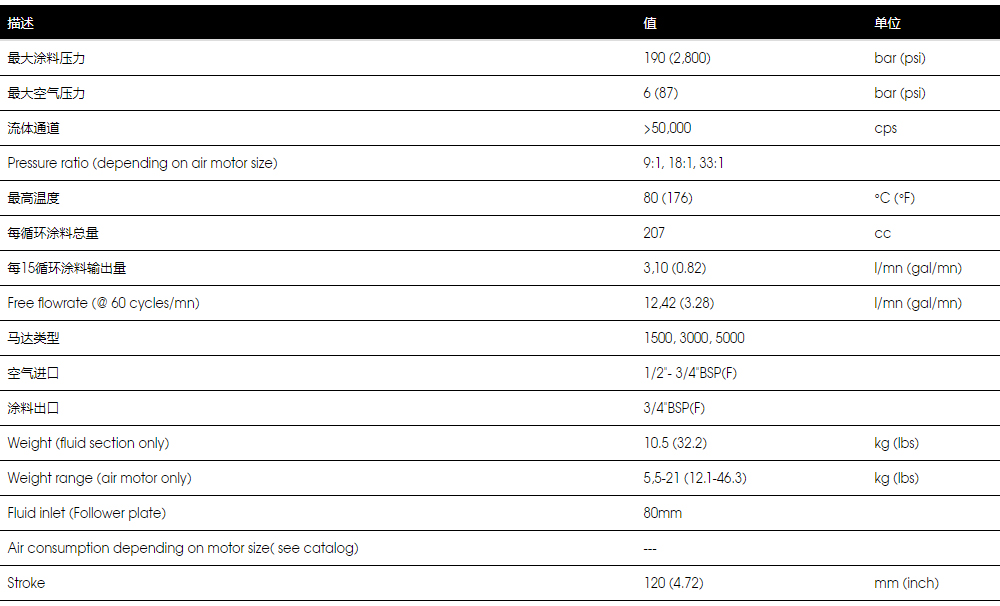Click the 5,5-21 (12.1-46.3) weight value

[695, 478]
